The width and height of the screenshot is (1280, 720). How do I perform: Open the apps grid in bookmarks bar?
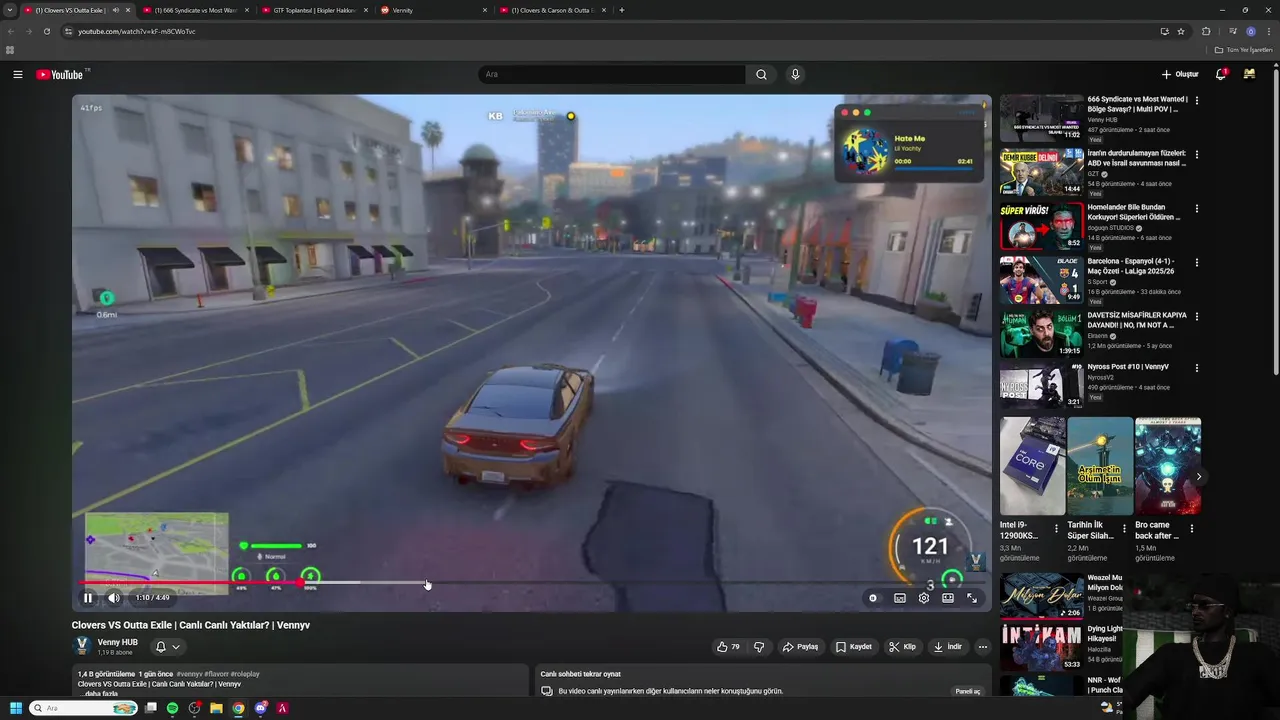point(10,50)
